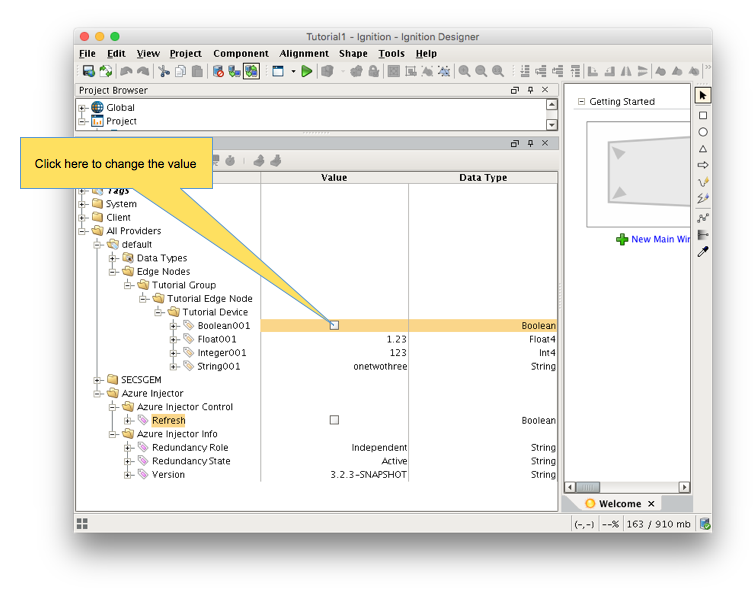
Task: Toggle the Refresh tag checkbox
Action: coord(334,420)
